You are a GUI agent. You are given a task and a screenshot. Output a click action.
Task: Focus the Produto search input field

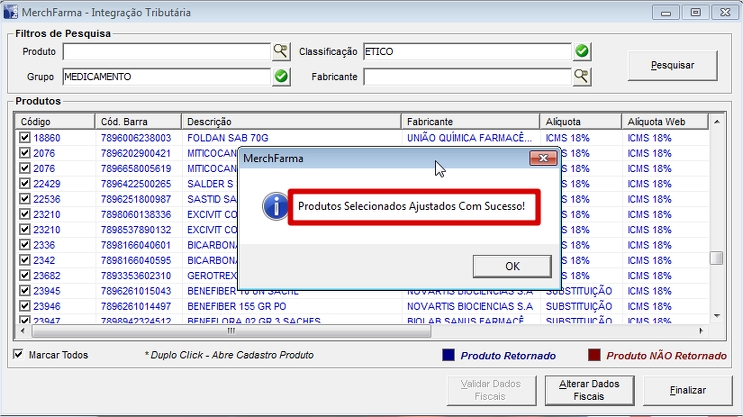pos(166,51)
